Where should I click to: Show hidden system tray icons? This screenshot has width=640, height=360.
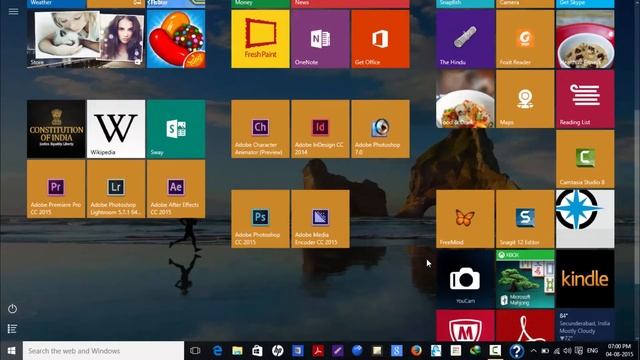533,351
